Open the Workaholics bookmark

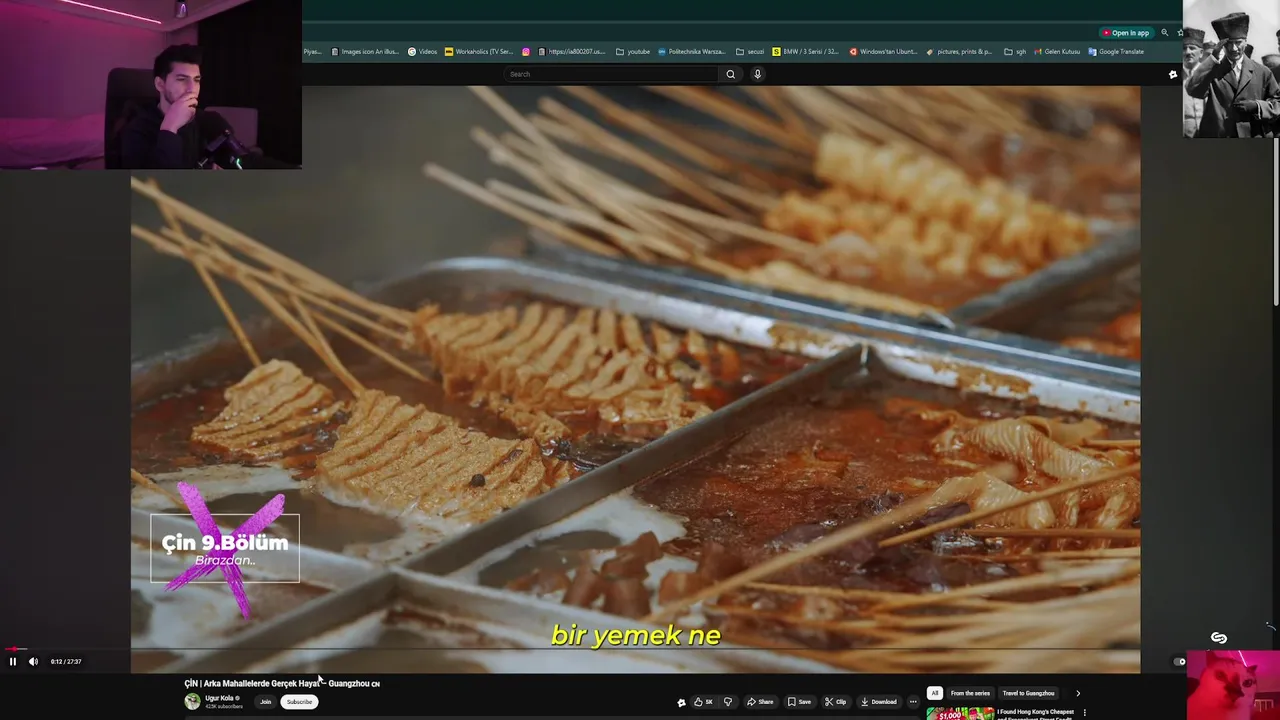tap(479, 52)
